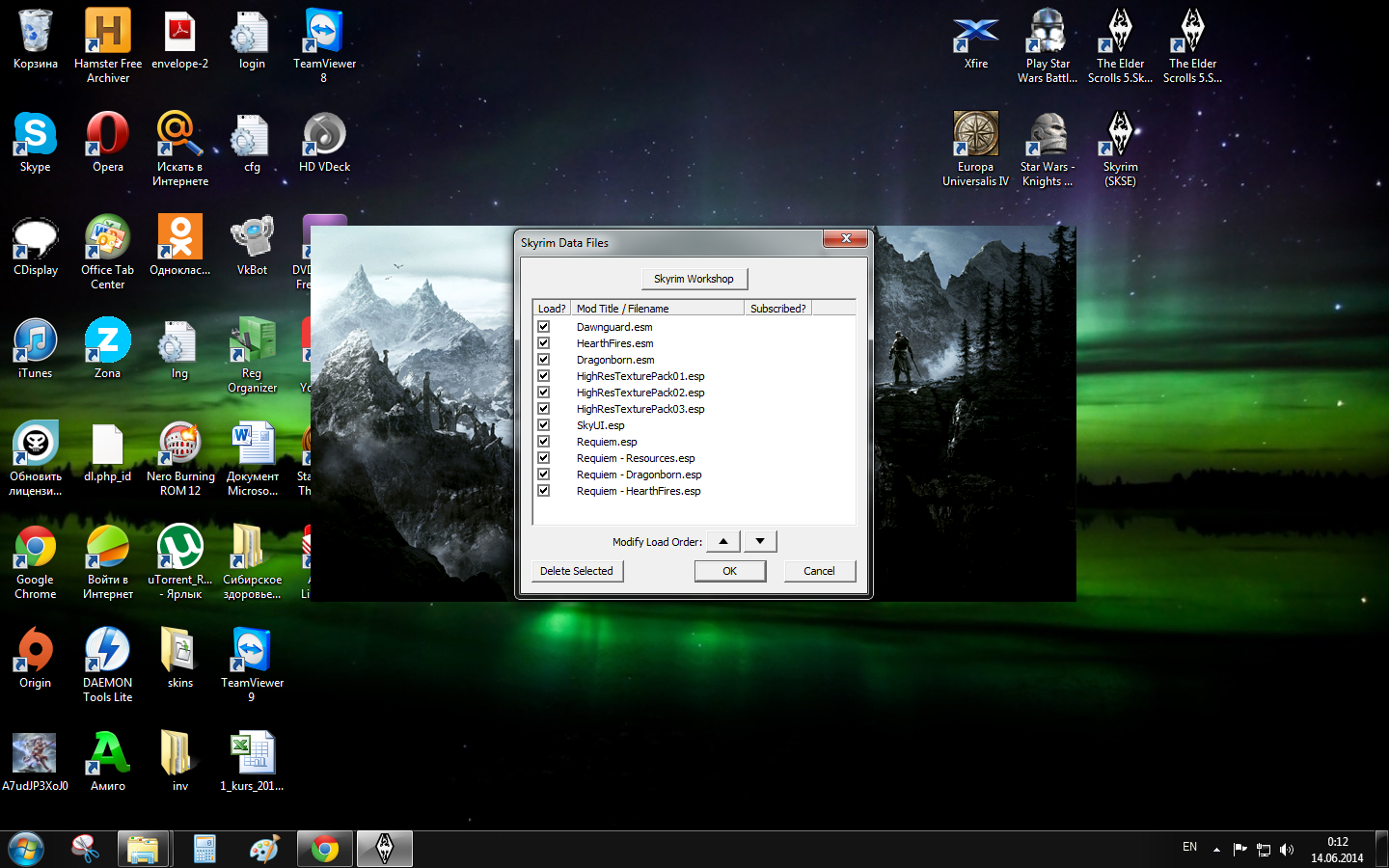Open Google Chrome from the taskbar
This screenshot has height=868, width=1389.
pyautogui.click(x=325, y=849)
